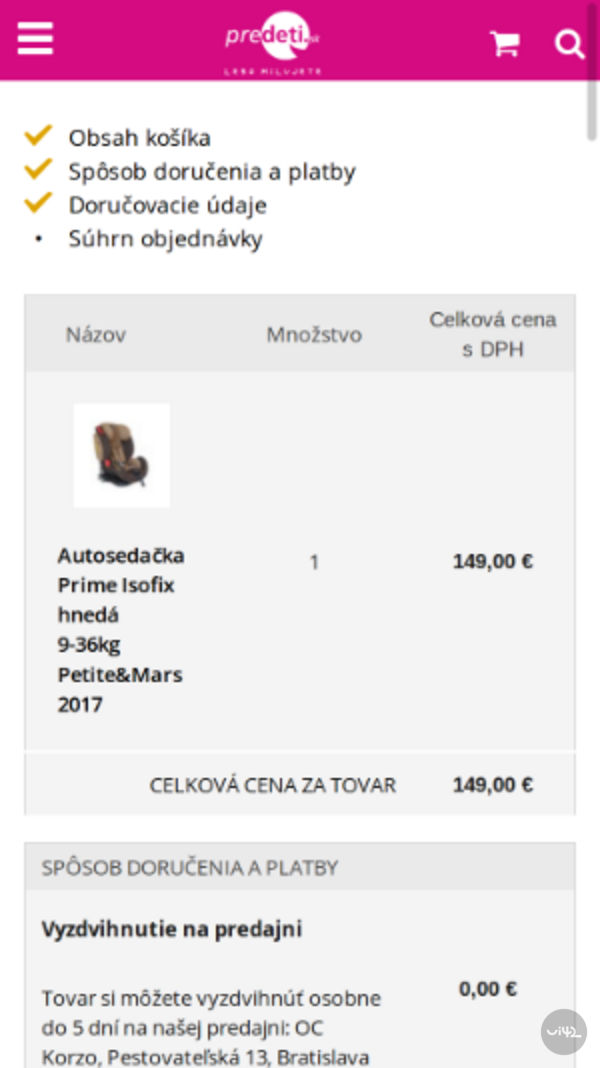Select the Súhrn objednávky step
600x1068 pixels.
[165, 239]
